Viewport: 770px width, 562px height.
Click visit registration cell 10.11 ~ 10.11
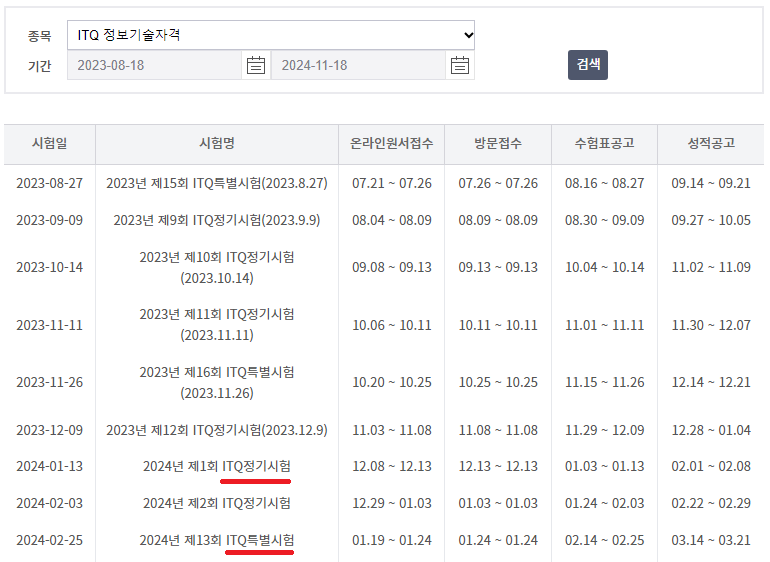pos(498,325)
